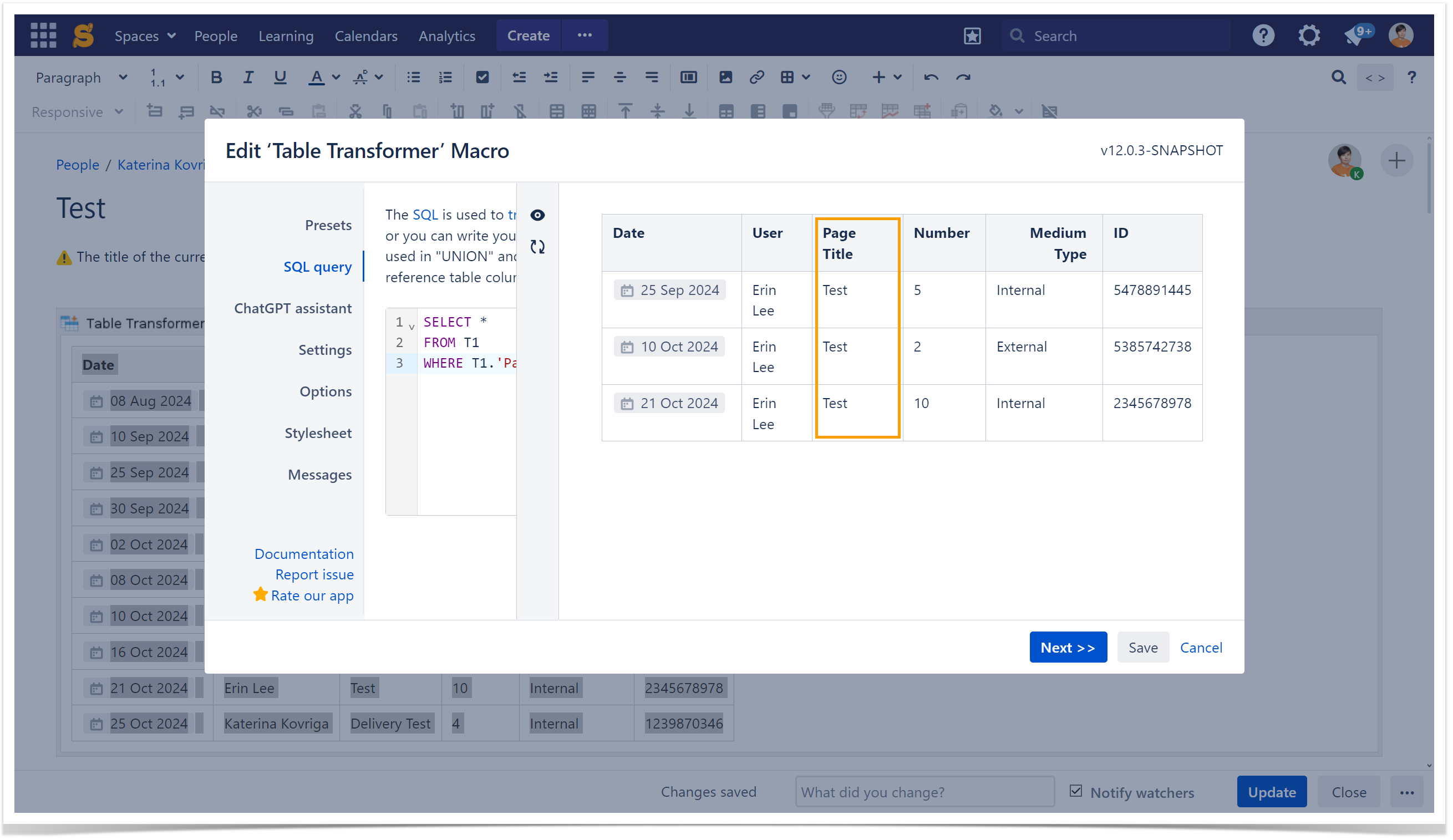The width and height of the screenshot is (1453, 840).
Task: Toggle the preview eye icon
Action: [537, 215]
